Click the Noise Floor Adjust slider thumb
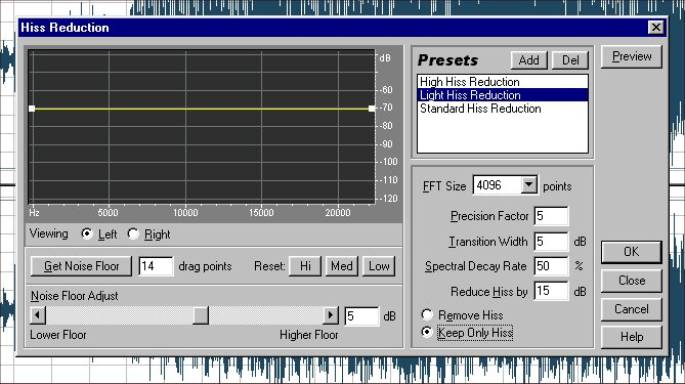The height and width of the screenshot is (384, 685). point(201,315)
